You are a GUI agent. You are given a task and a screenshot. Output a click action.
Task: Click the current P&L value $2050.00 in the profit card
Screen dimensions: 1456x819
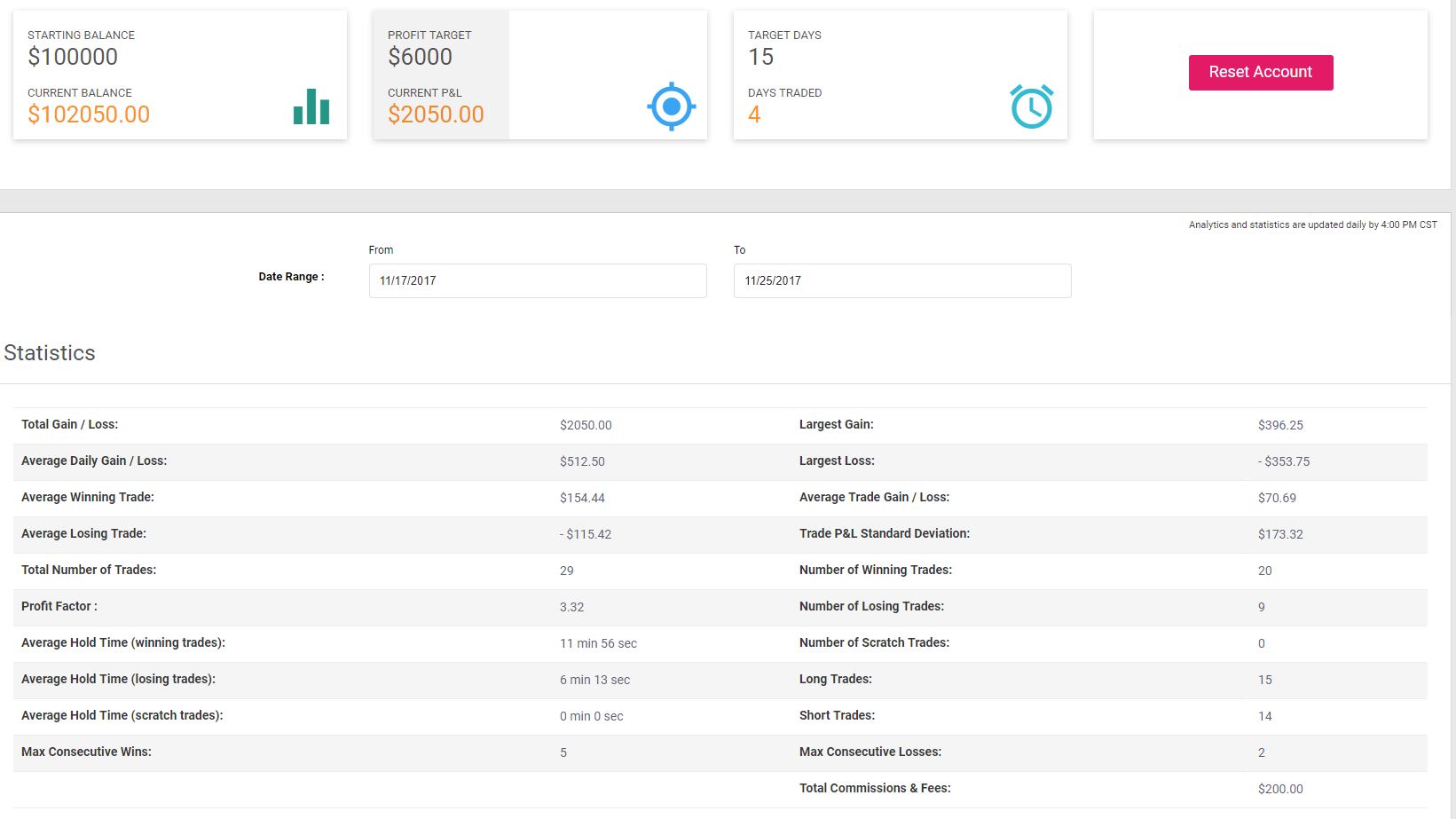pyautogui.click(x=436, y=114)
